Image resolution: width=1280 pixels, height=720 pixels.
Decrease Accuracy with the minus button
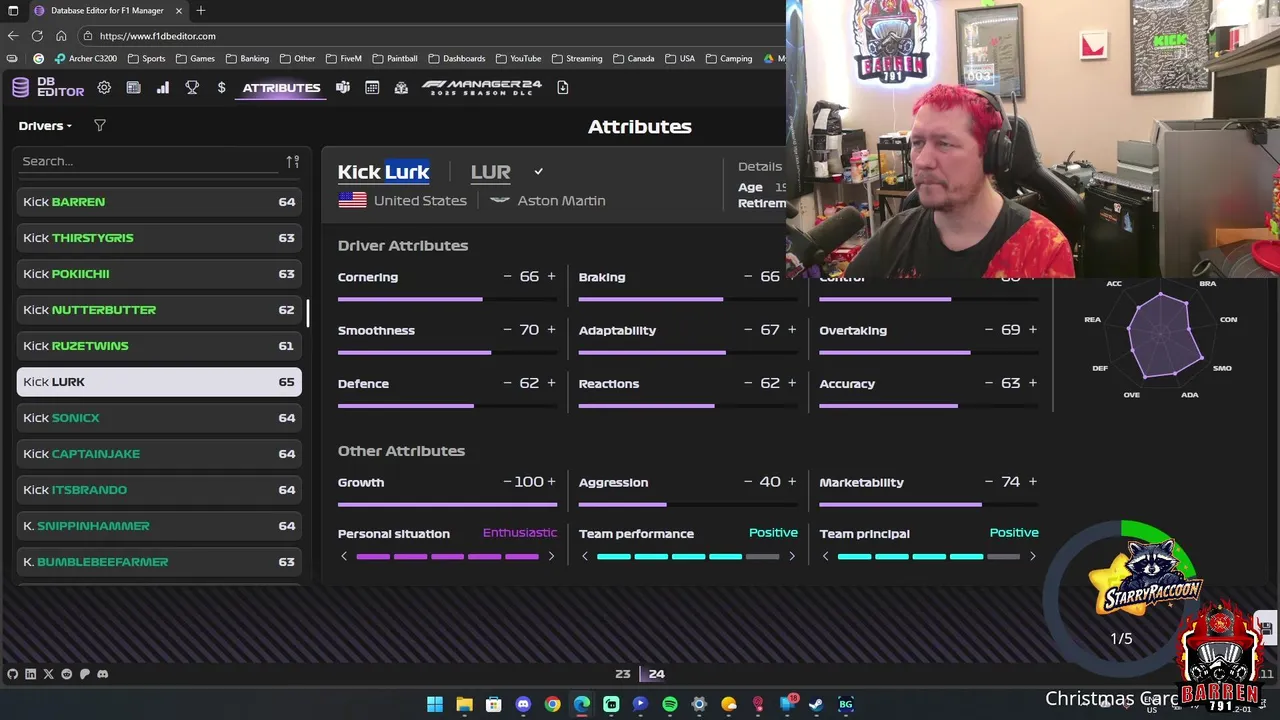(x=990, y=382)
